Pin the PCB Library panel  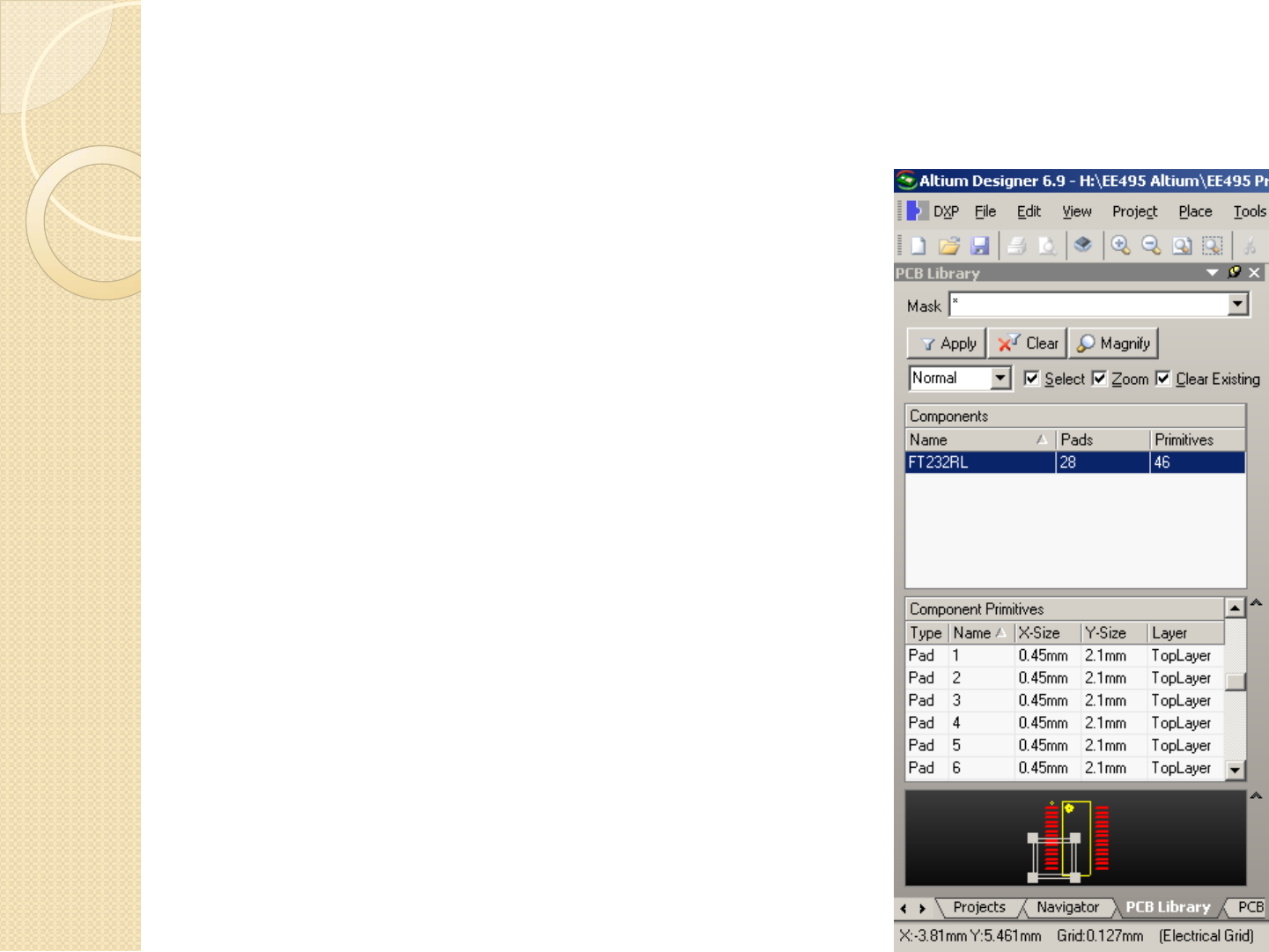click(x=1235, y=273)
